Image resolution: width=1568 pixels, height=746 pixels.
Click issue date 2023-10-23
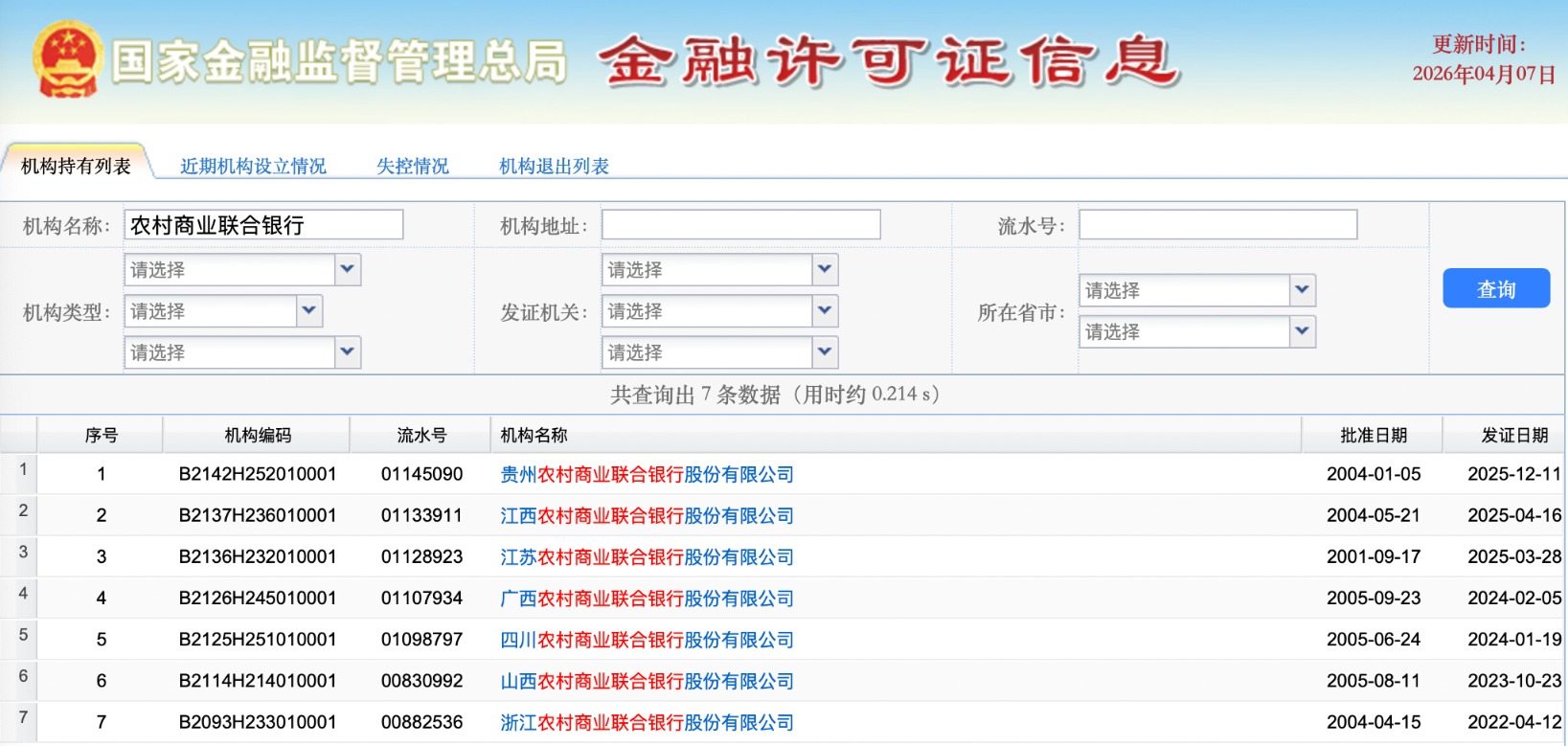(1514, 681)
